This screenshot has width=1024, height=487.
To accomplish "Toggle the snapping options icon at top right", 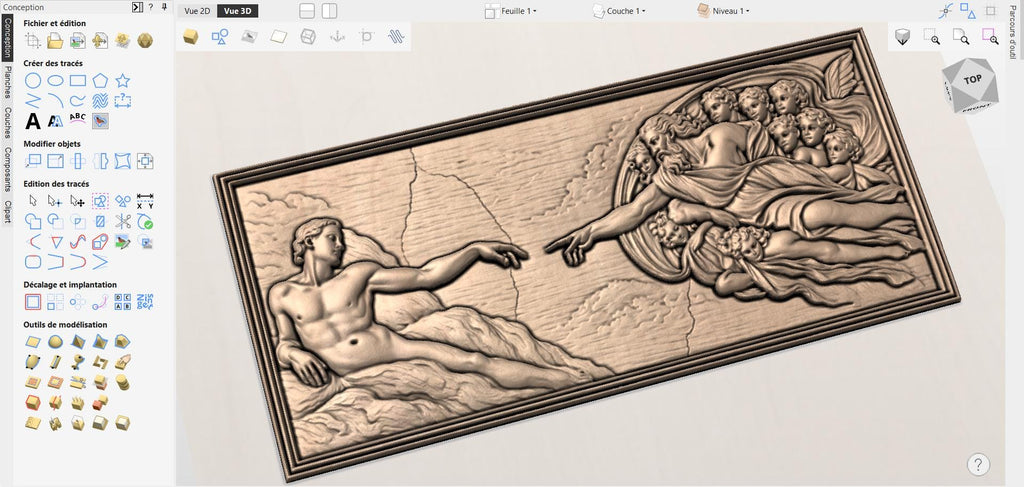I will pos(946,11).
